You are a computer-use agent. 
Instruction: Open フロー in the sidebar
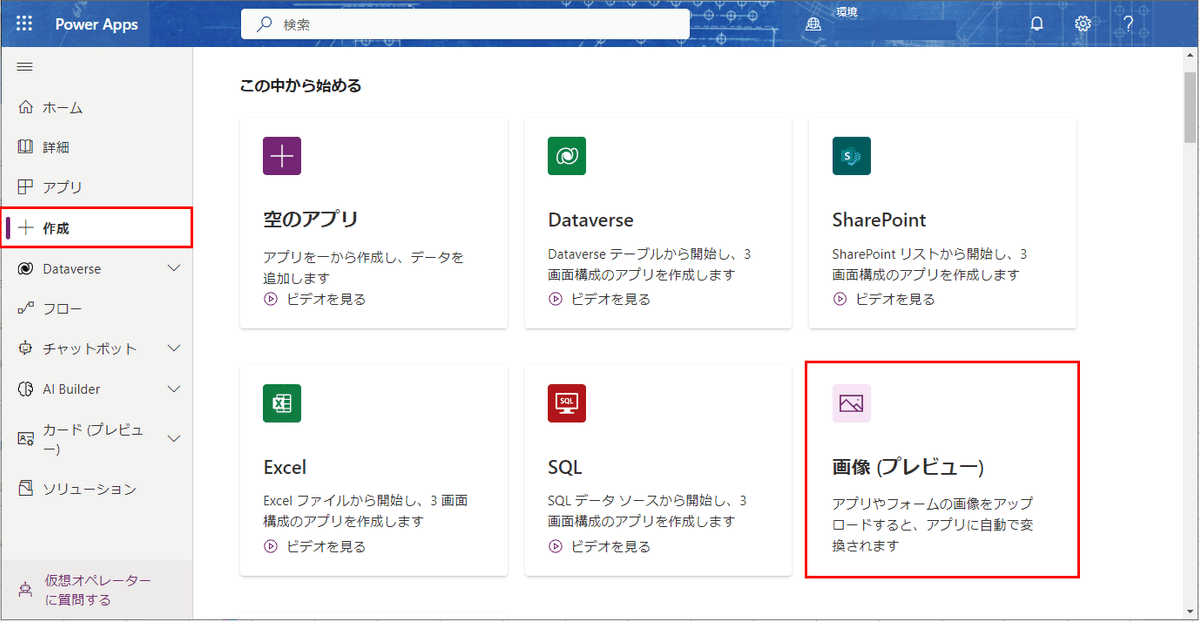[97, 309]
